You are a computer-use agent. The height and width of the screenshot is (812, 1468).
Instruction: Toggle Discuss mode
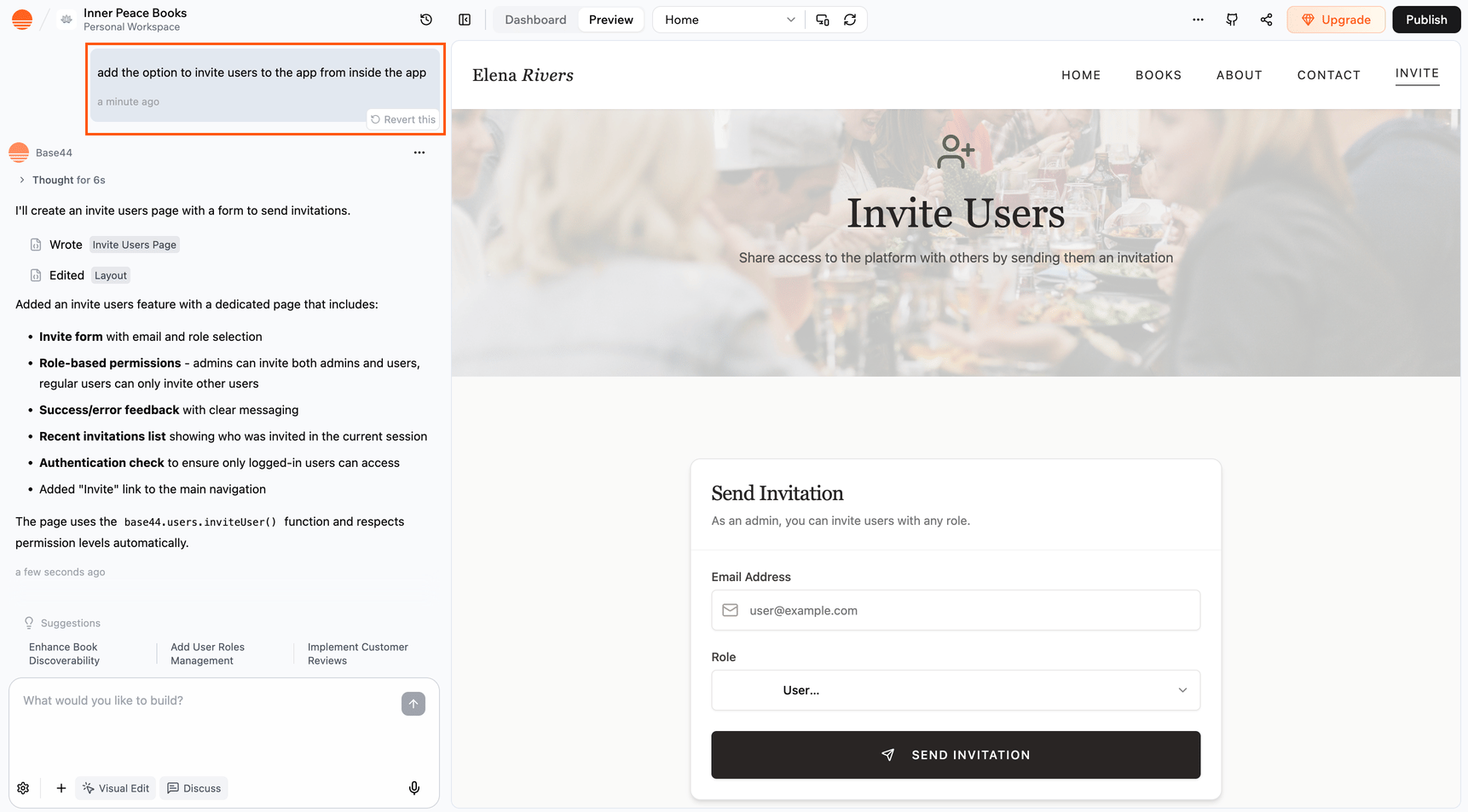tap(194, 788)
